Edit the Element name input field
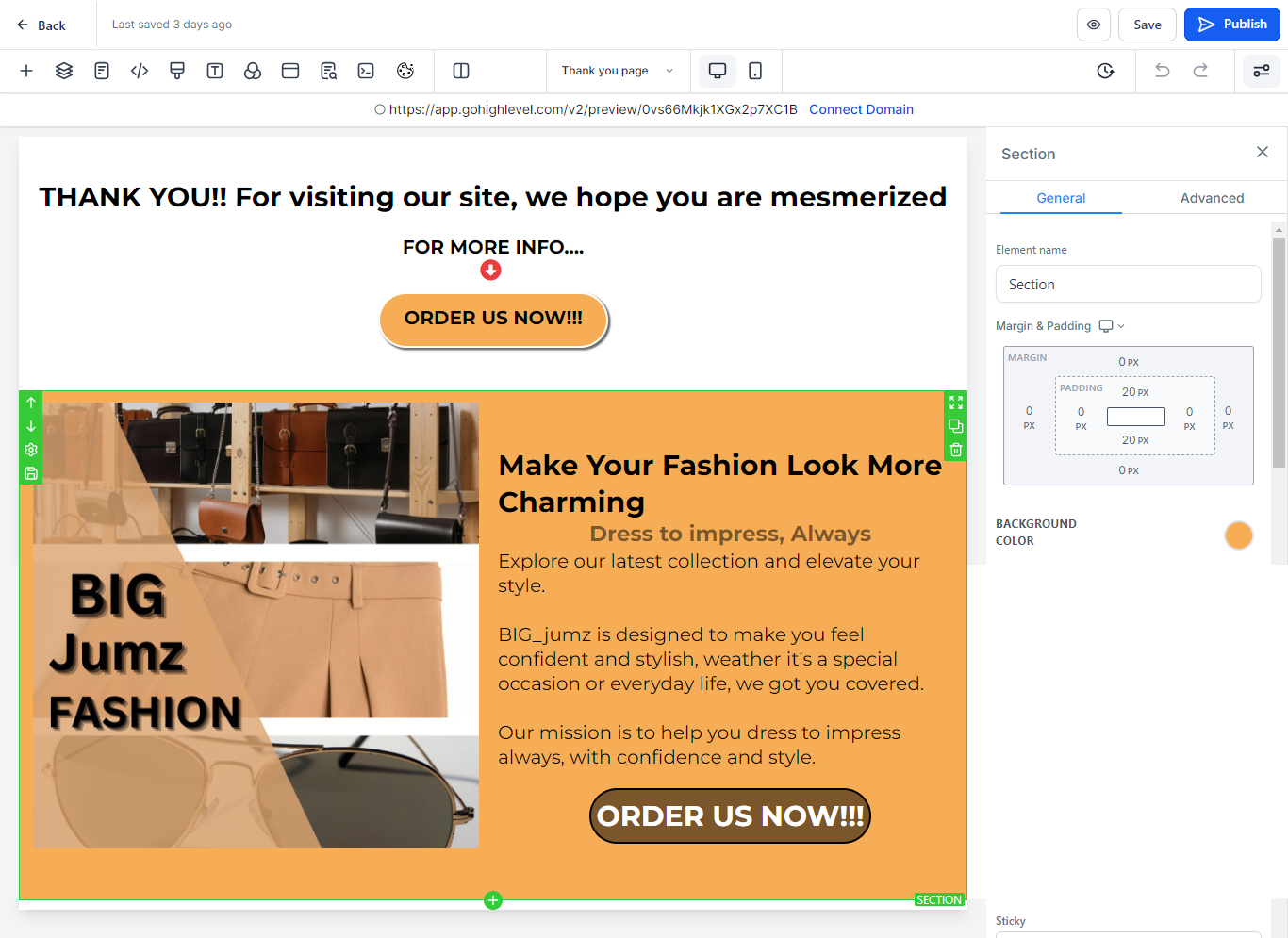 pyautogui.click(x=1128, y=284)
